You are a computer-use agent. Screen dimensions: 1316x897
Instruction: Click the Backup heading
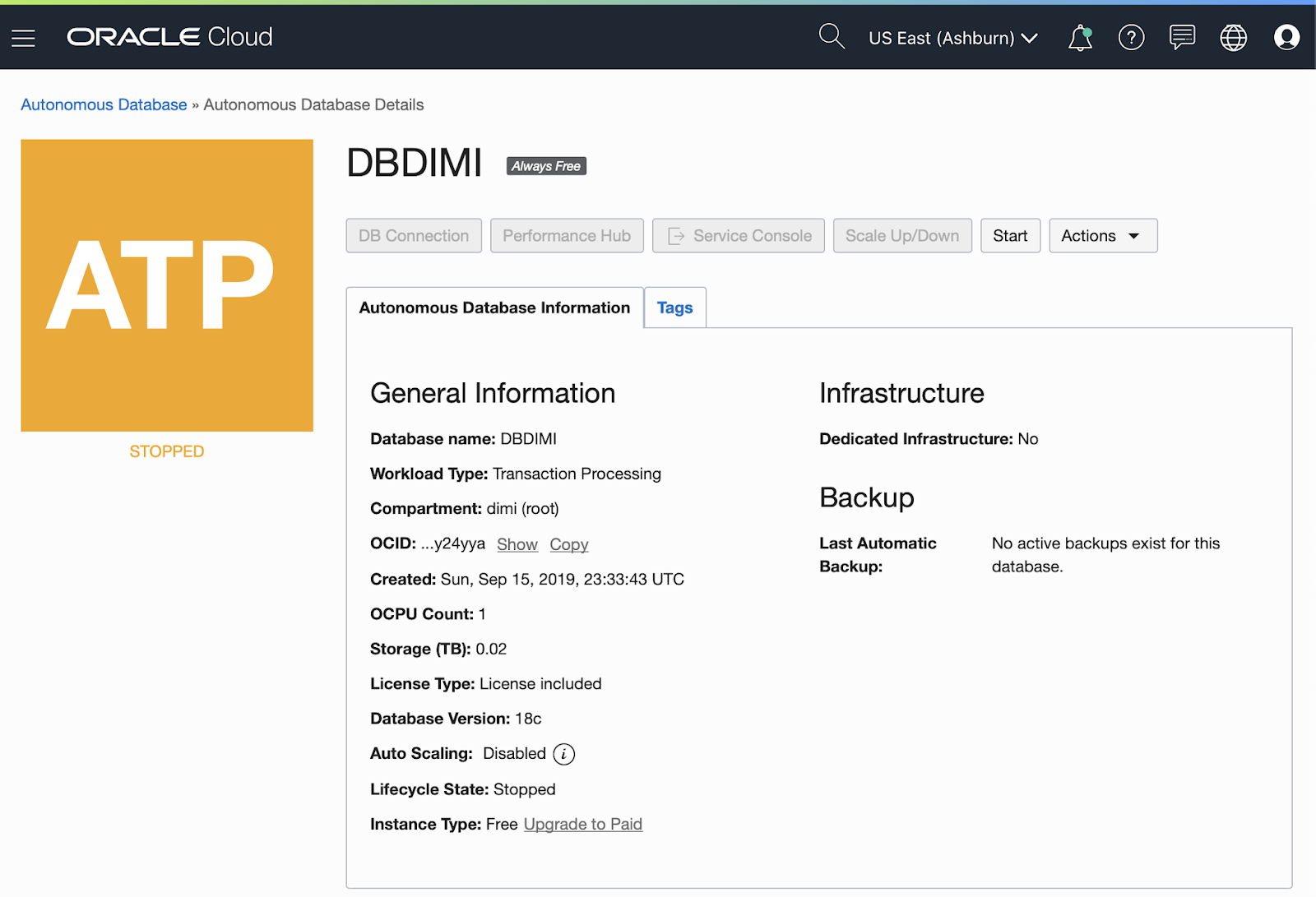point(867,498)
